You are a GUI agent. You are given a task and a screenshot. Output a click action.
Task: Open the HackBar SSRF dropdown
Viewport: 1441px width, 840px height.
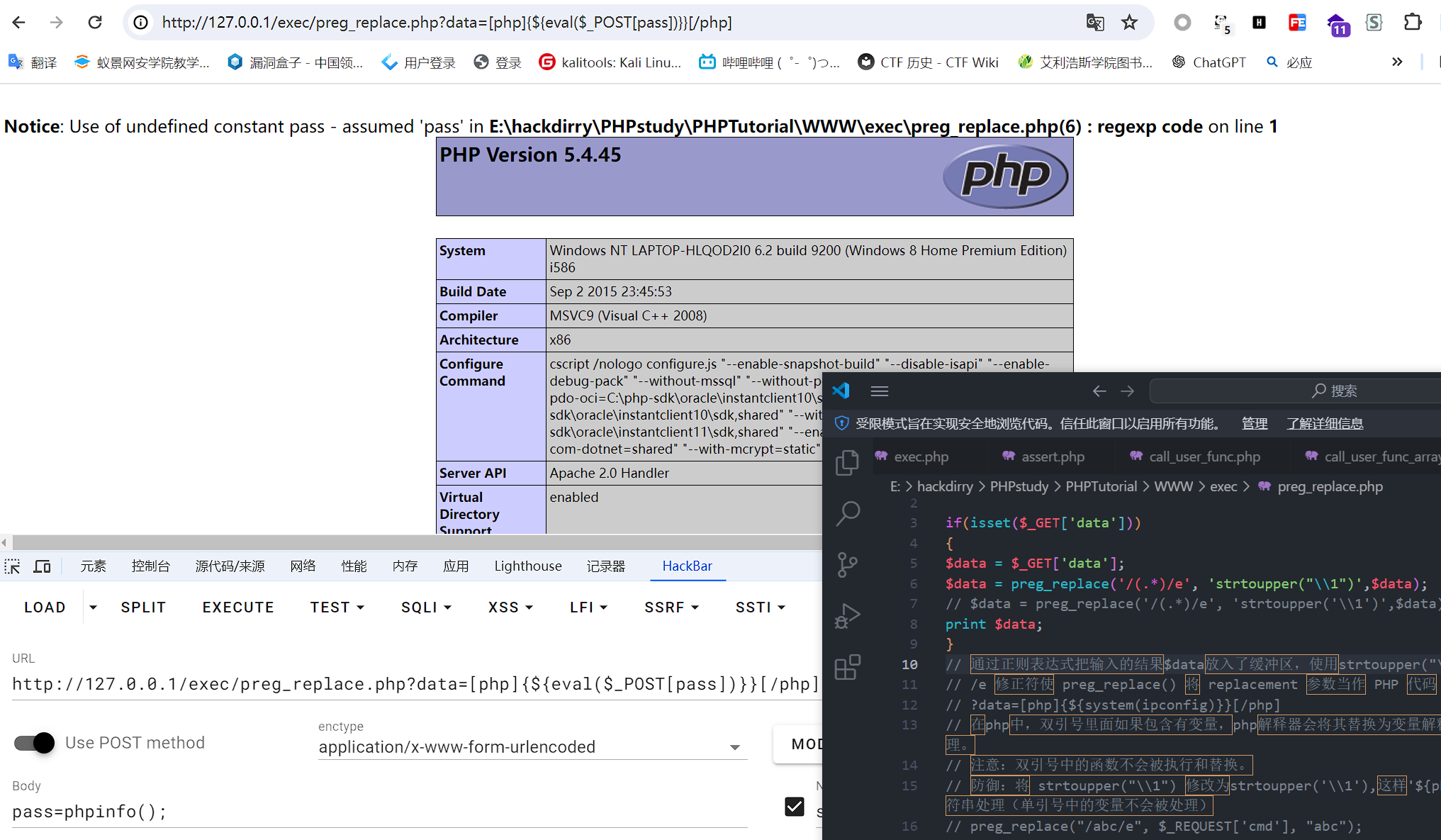tap(672, 607)
